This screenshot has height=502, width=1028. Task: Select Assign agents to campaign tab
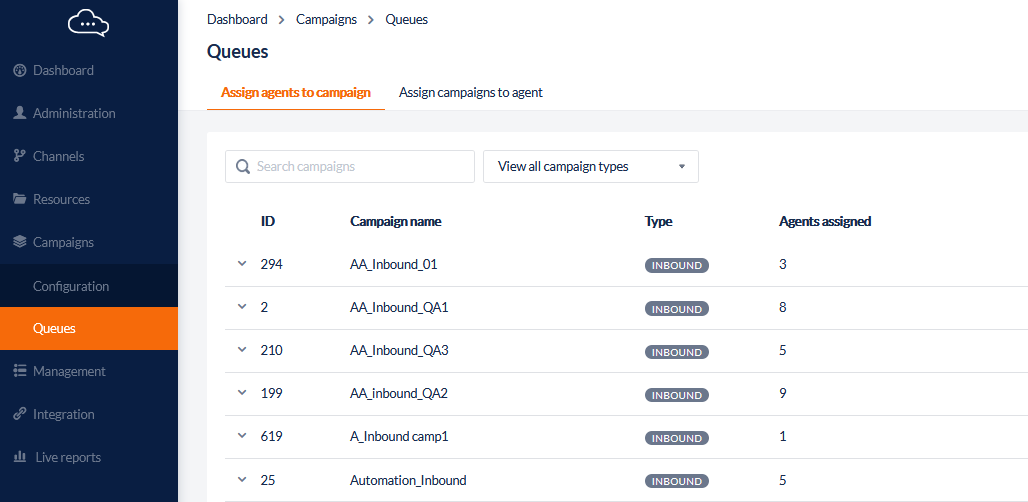pos(295,92)
